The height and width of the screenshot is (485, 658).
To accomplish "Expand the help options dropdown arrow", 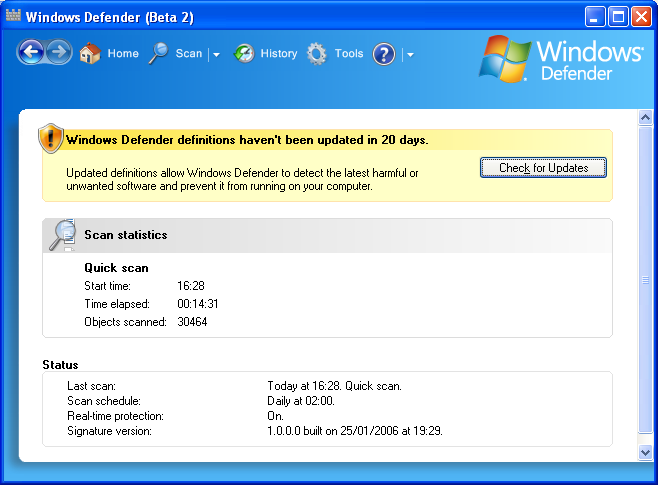I will tap(410, 55).
